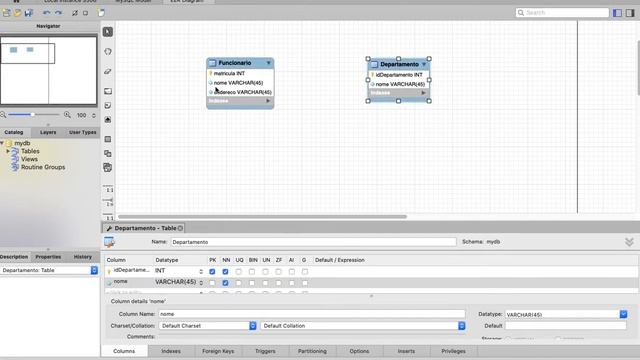
Task: Check PK for nome column
Action: click(x=212, y=282)
